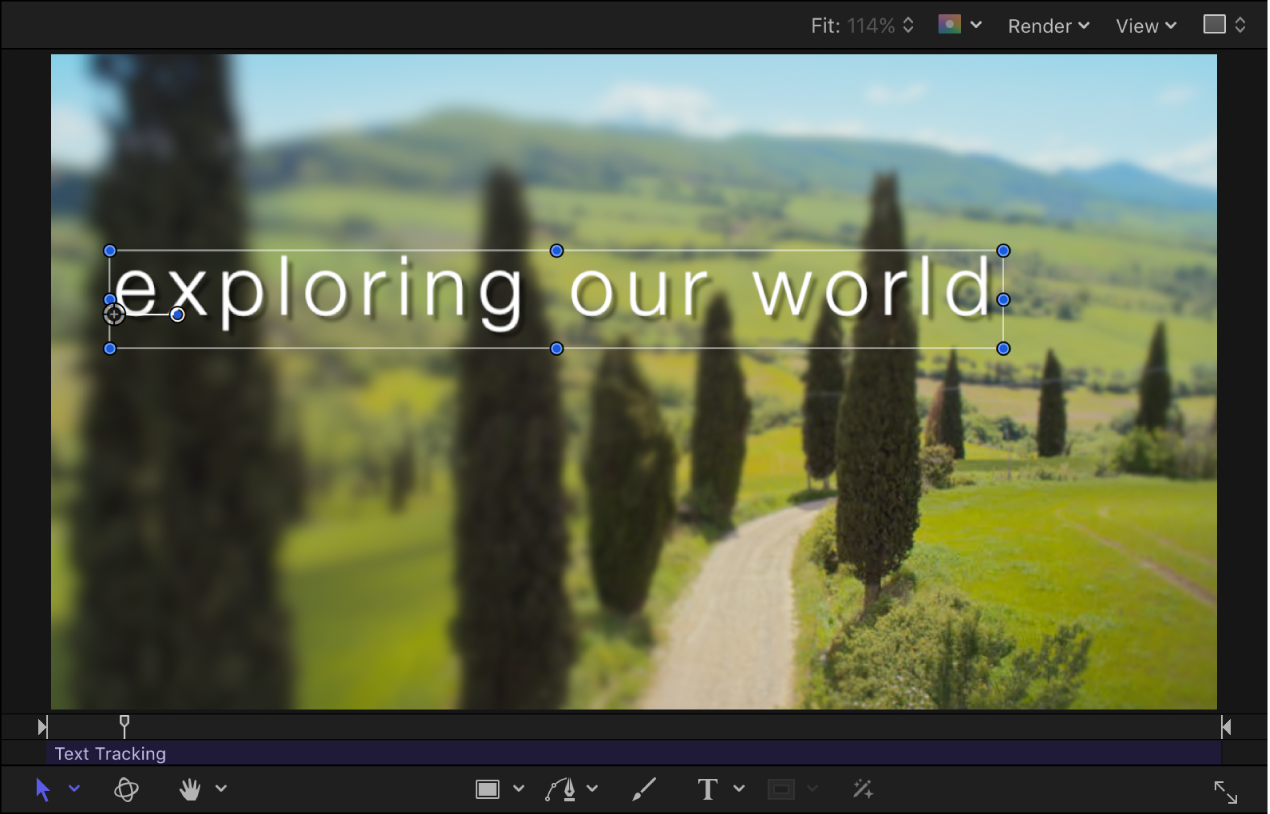Expand the Text tool options chevron
The image size is (1270, 814).
739,789
